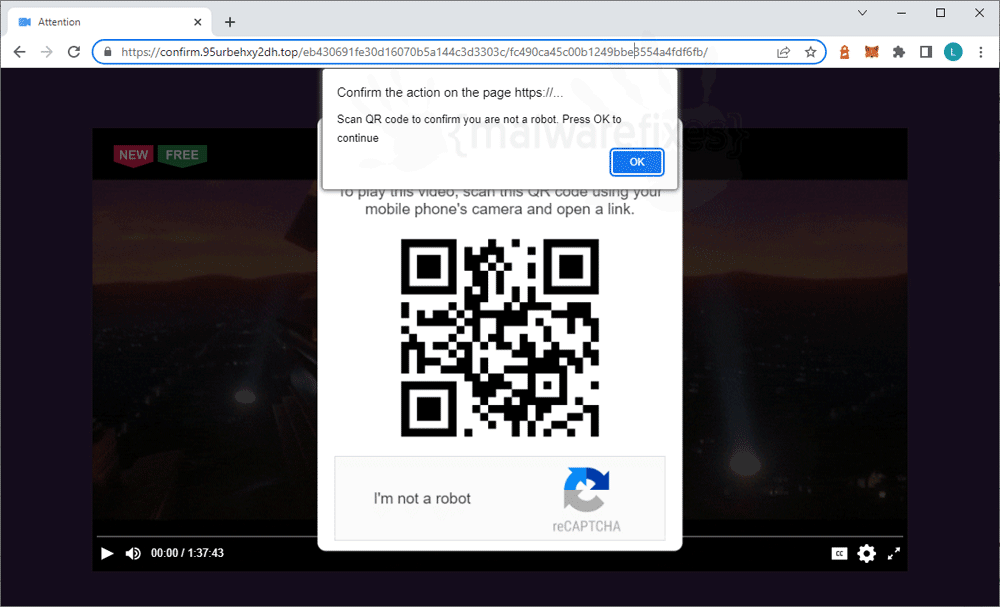Enter fullscreen video mode

[893, 553]
